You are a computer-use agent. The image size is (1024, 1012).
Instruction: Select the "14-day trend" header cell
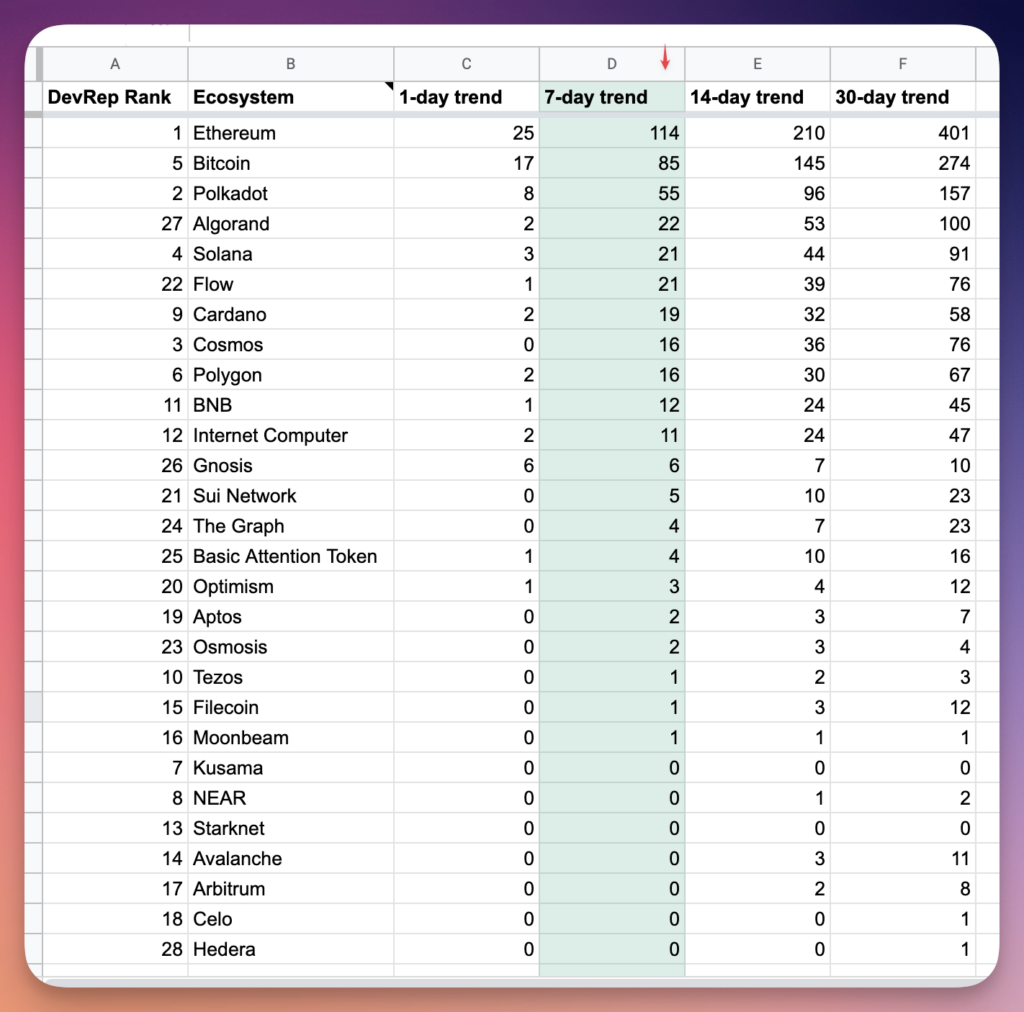point(758,97)
